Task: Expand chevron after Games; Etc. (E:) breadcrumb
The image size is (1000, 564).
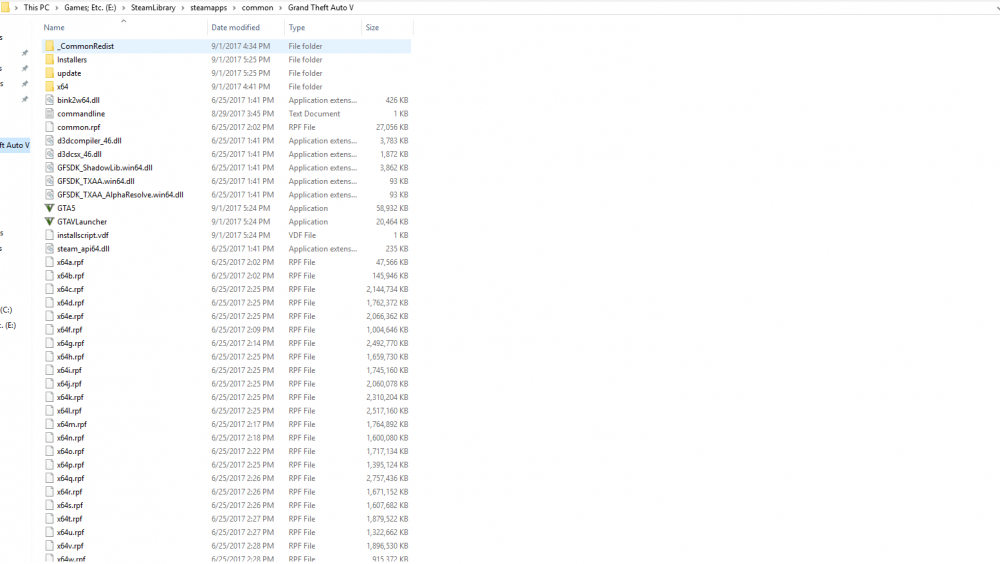Action: [124, 8]
